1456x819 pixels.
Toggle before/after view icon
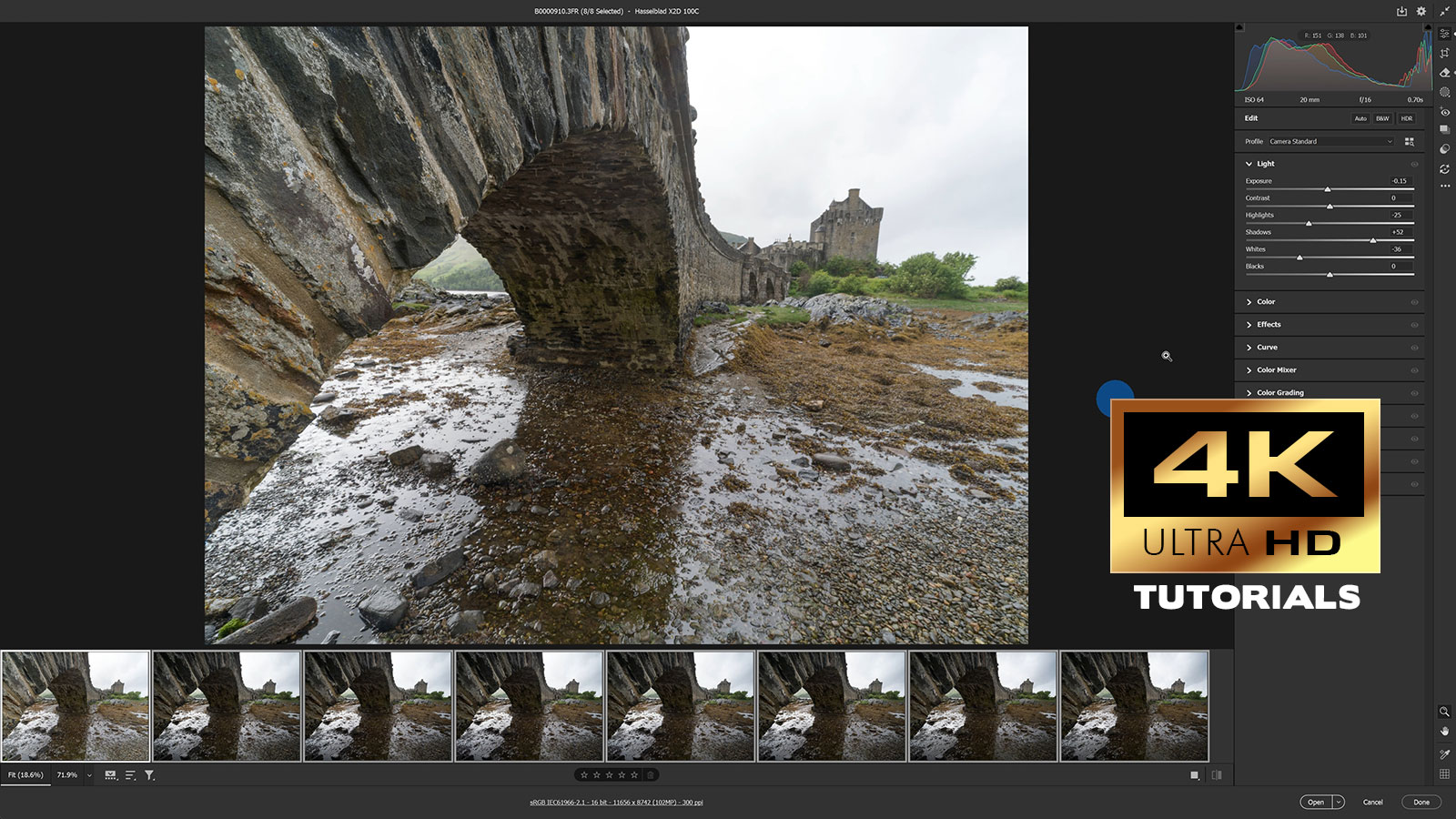tap(1217, 775)
